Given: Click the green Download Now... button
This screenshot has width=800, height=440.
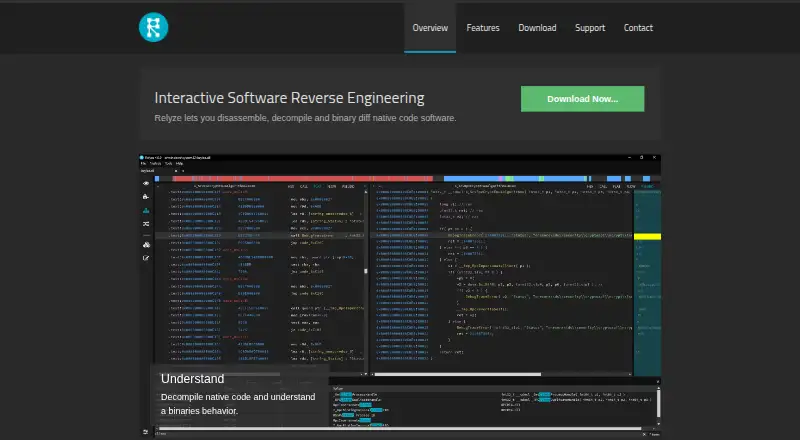Looking at the screenshot, I should pos(582,99).
